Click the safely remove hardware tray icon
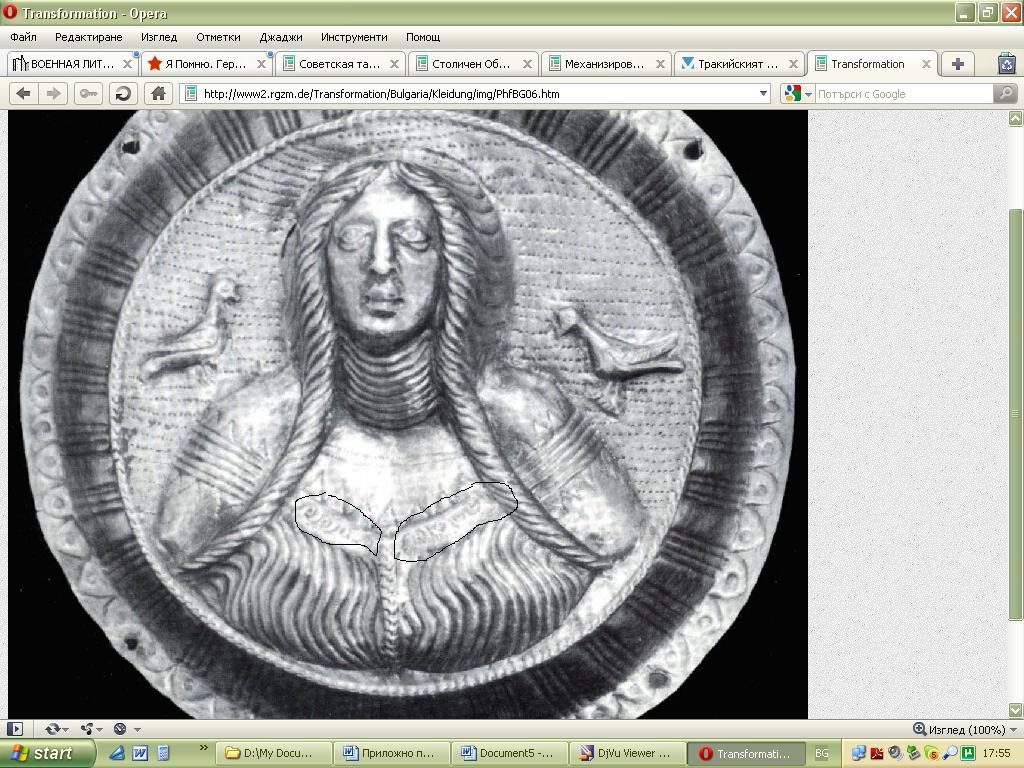 (913, 753)
